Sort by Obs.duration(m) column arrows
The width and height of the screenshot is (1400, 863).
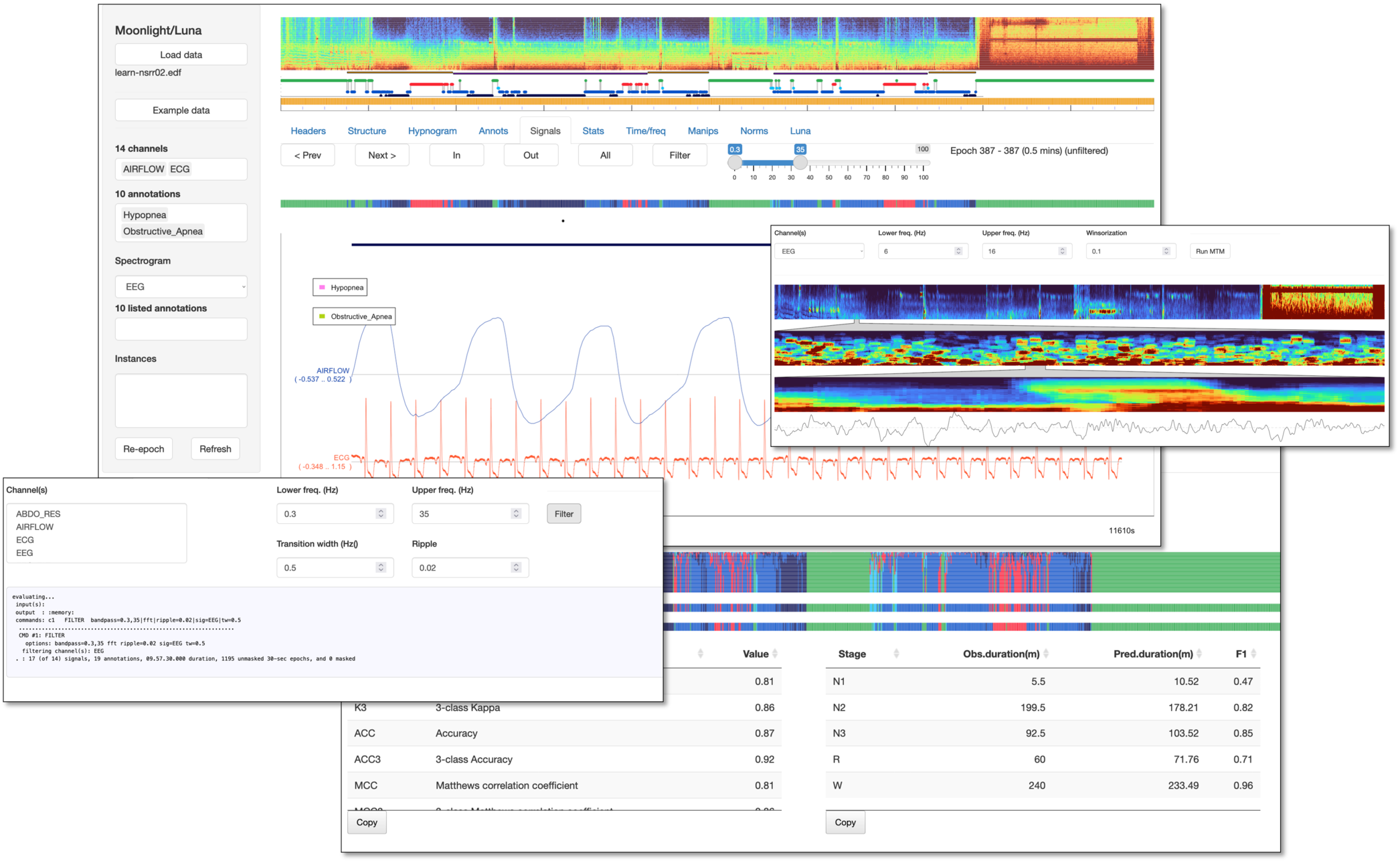click(1046, 654)
